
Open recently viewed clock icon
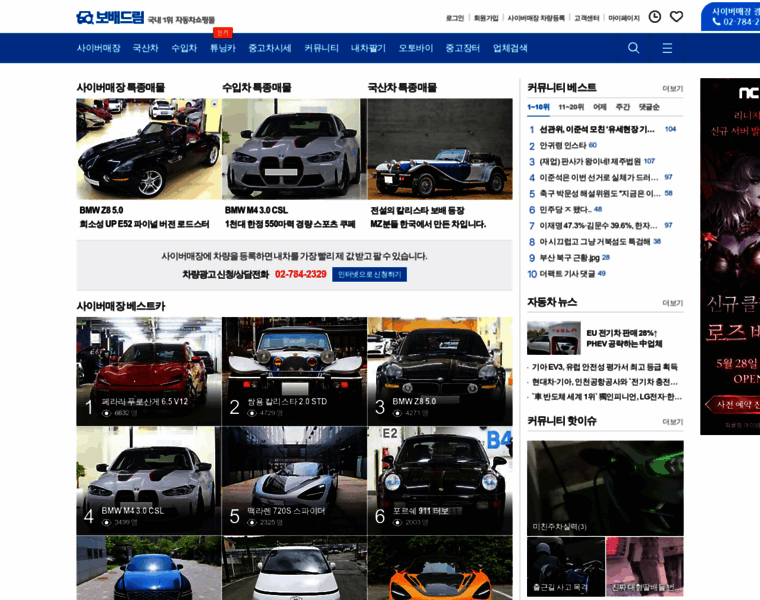click(654, 16)
